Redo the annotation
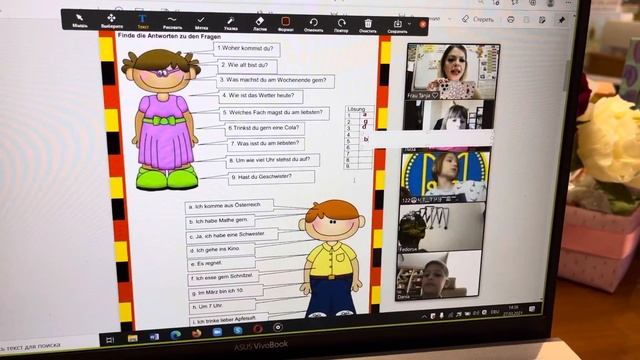 (341, 25)
